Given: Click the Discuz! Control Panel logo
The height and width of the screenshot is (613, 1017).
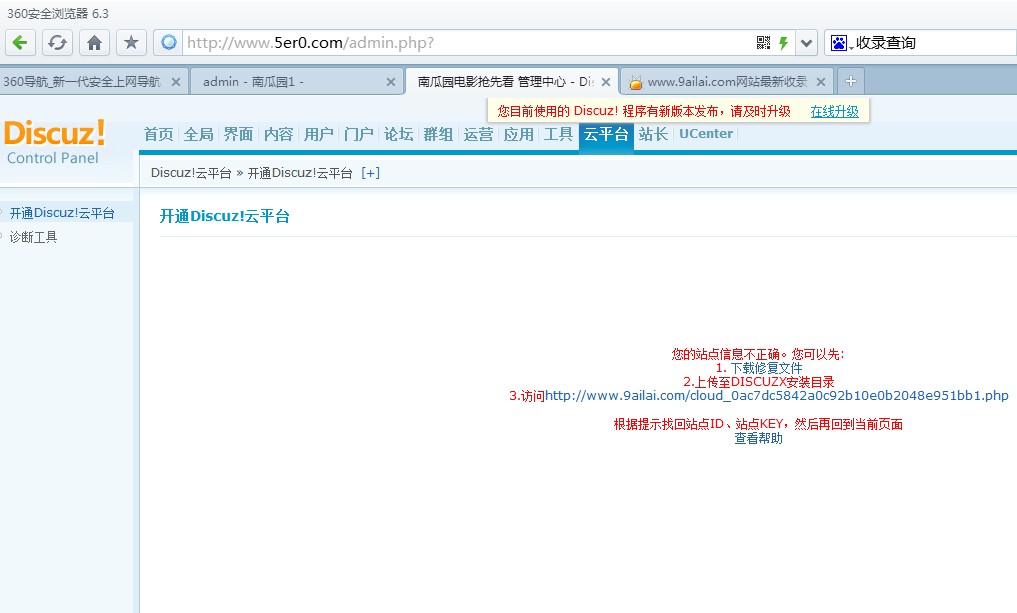Looking at the screenshot, I should pyautogui.click(x=54, y=142).
